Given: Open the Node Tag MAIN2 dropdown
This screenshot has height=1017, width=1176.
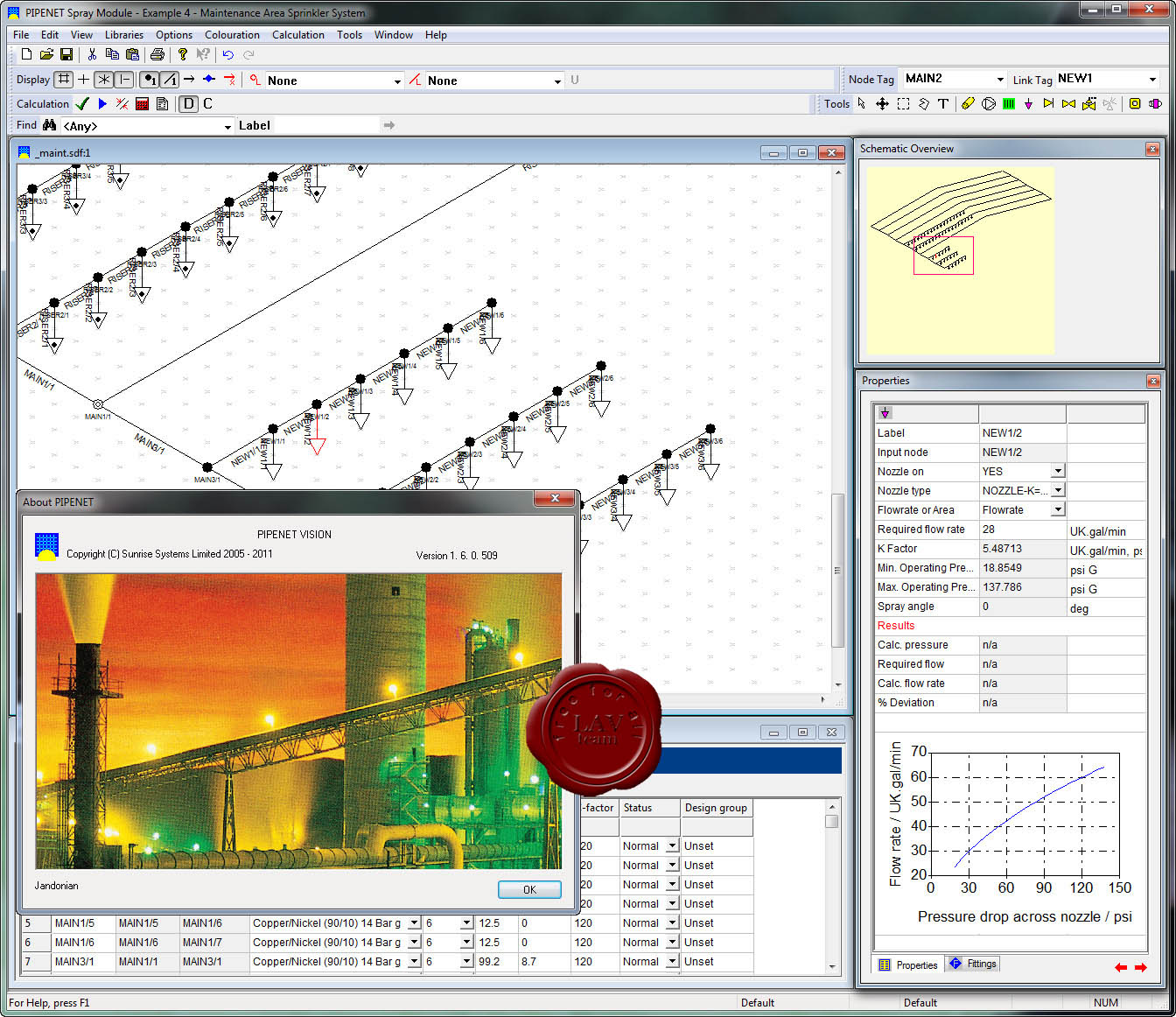Looking at the screenshot, I should [x=1000, y=79].
